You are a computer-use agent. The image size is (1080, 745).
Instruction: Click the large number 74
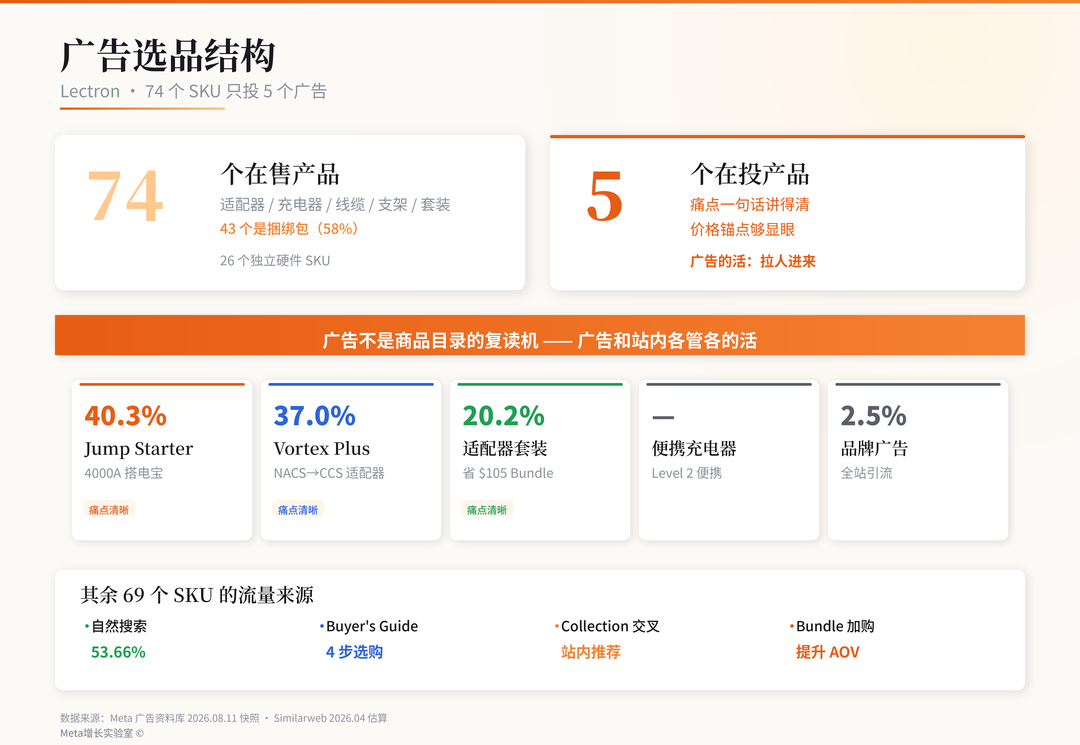pyautogui.click(x=125, y=197)
